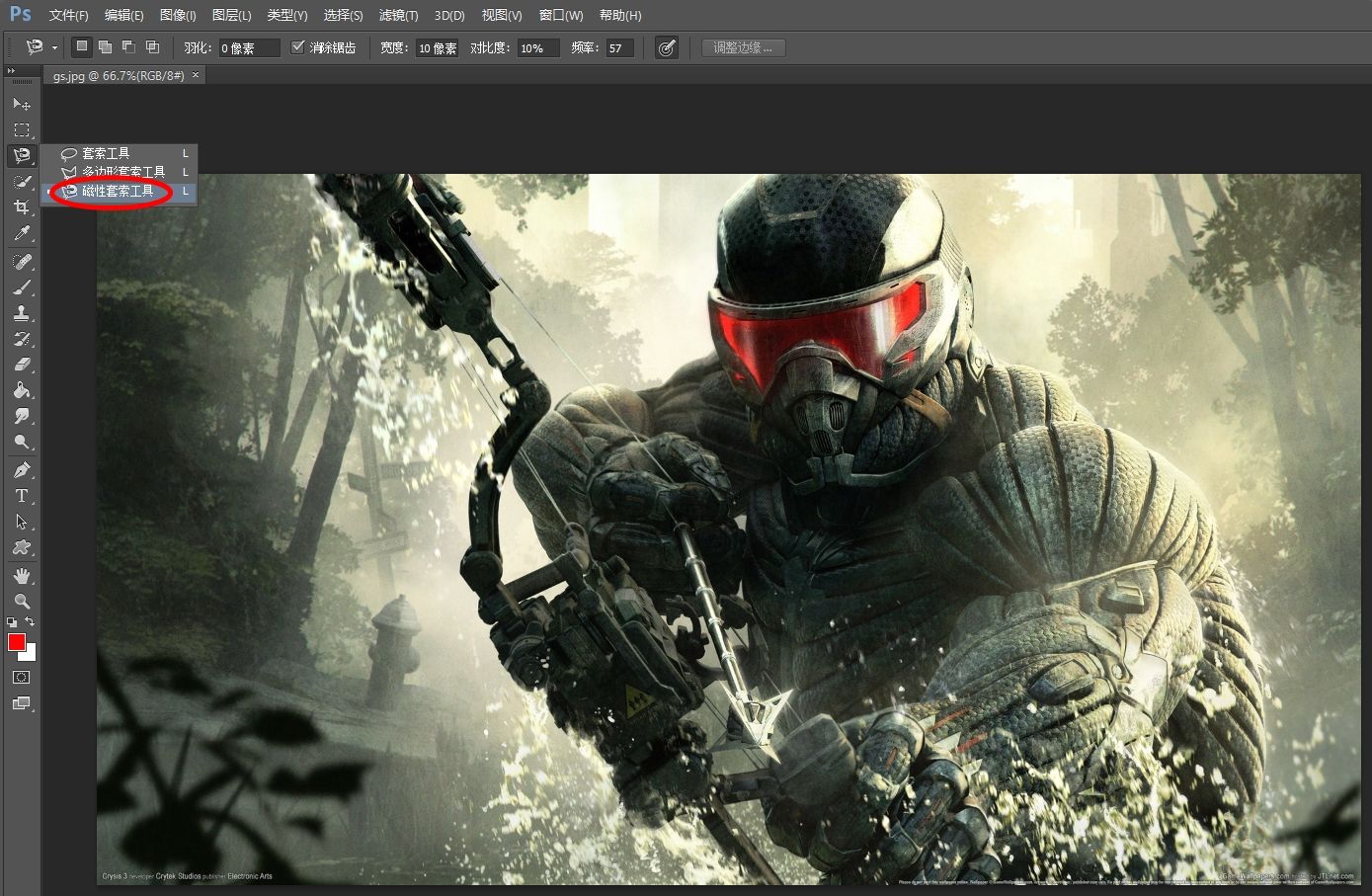The height and width of the screenshot is (896, 1372).
Task: Open the 窗口(W) menu
Action: tap(561, 15)
